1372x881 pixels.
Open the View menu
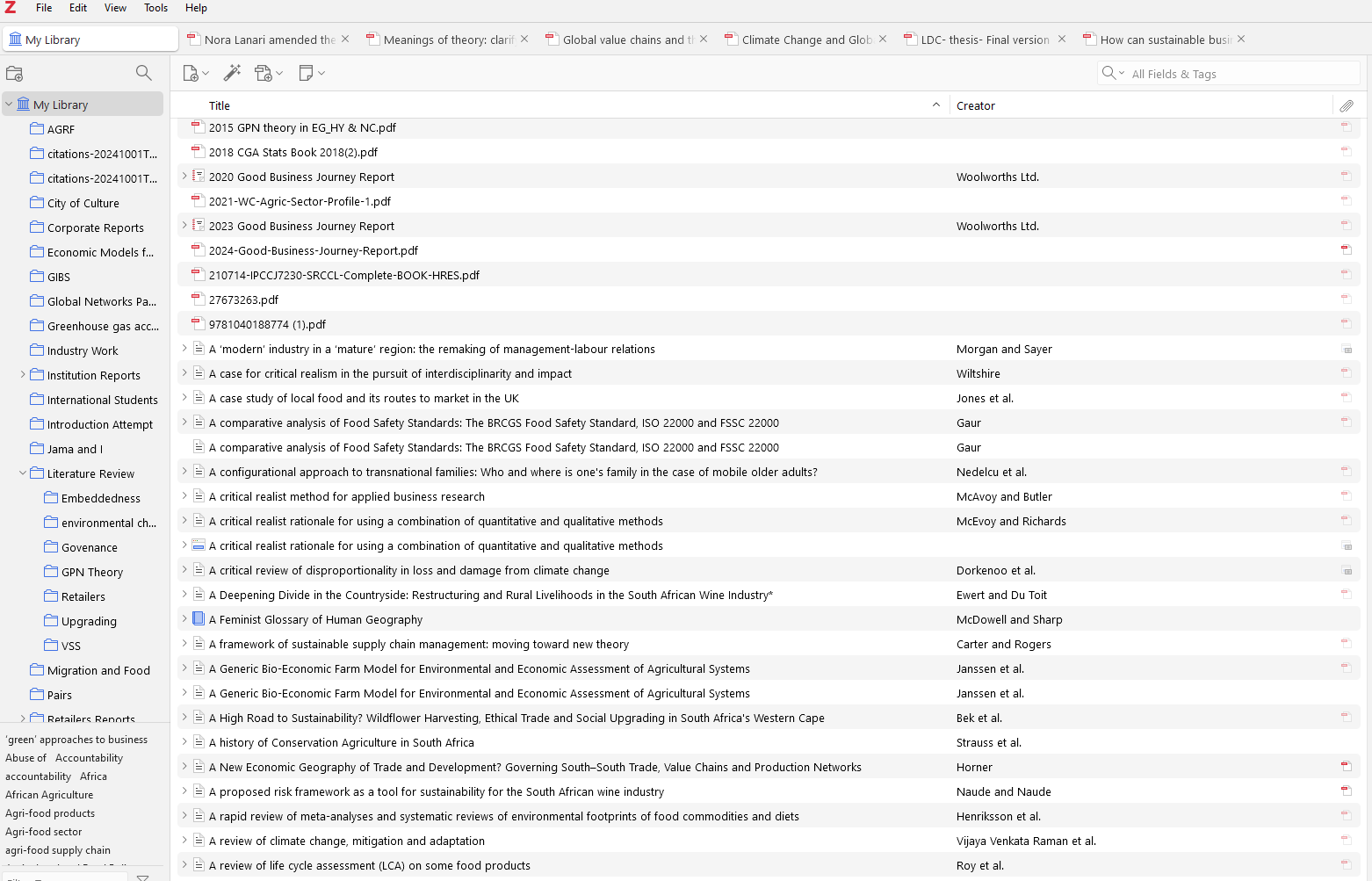click(x=115, y=8)
